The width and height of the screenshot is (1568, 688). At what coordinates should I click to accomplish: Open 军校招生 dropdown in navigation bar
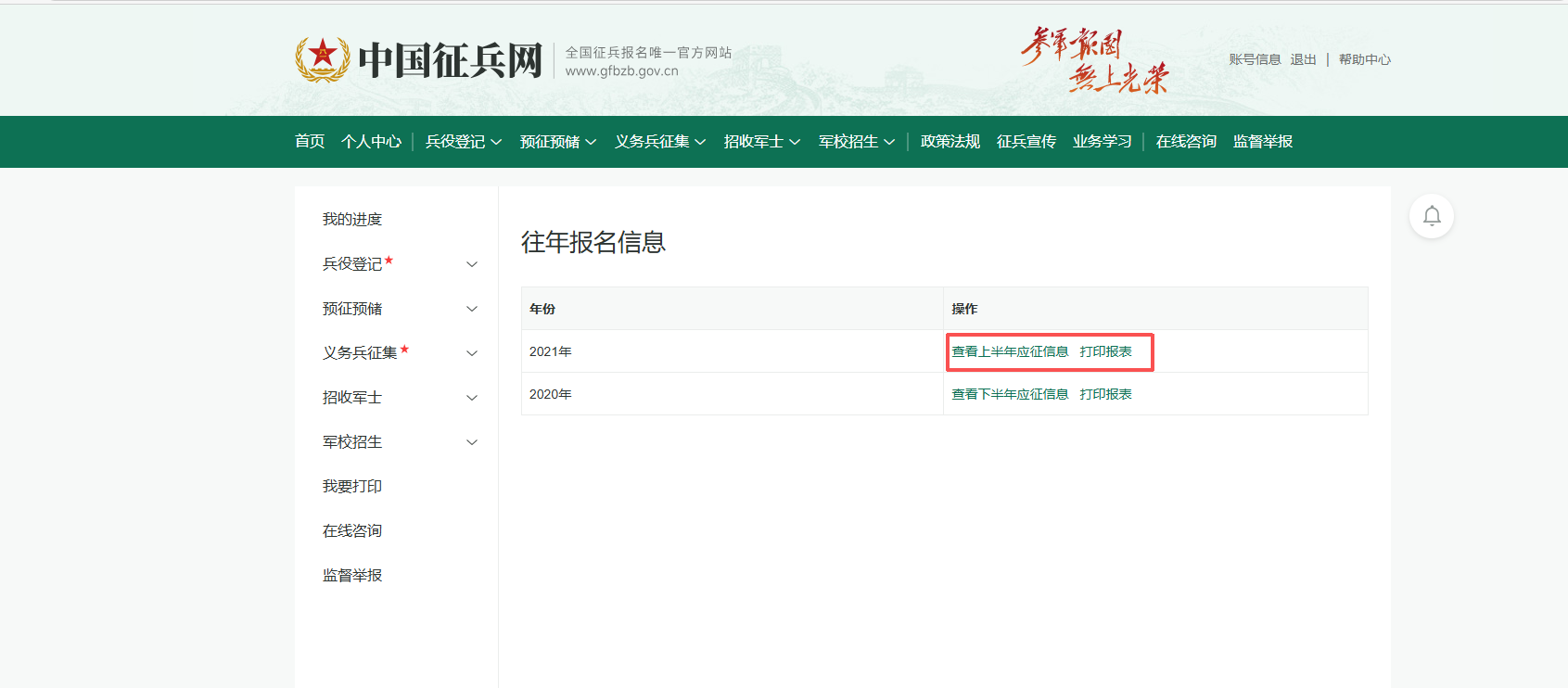(x=856, y=142)
